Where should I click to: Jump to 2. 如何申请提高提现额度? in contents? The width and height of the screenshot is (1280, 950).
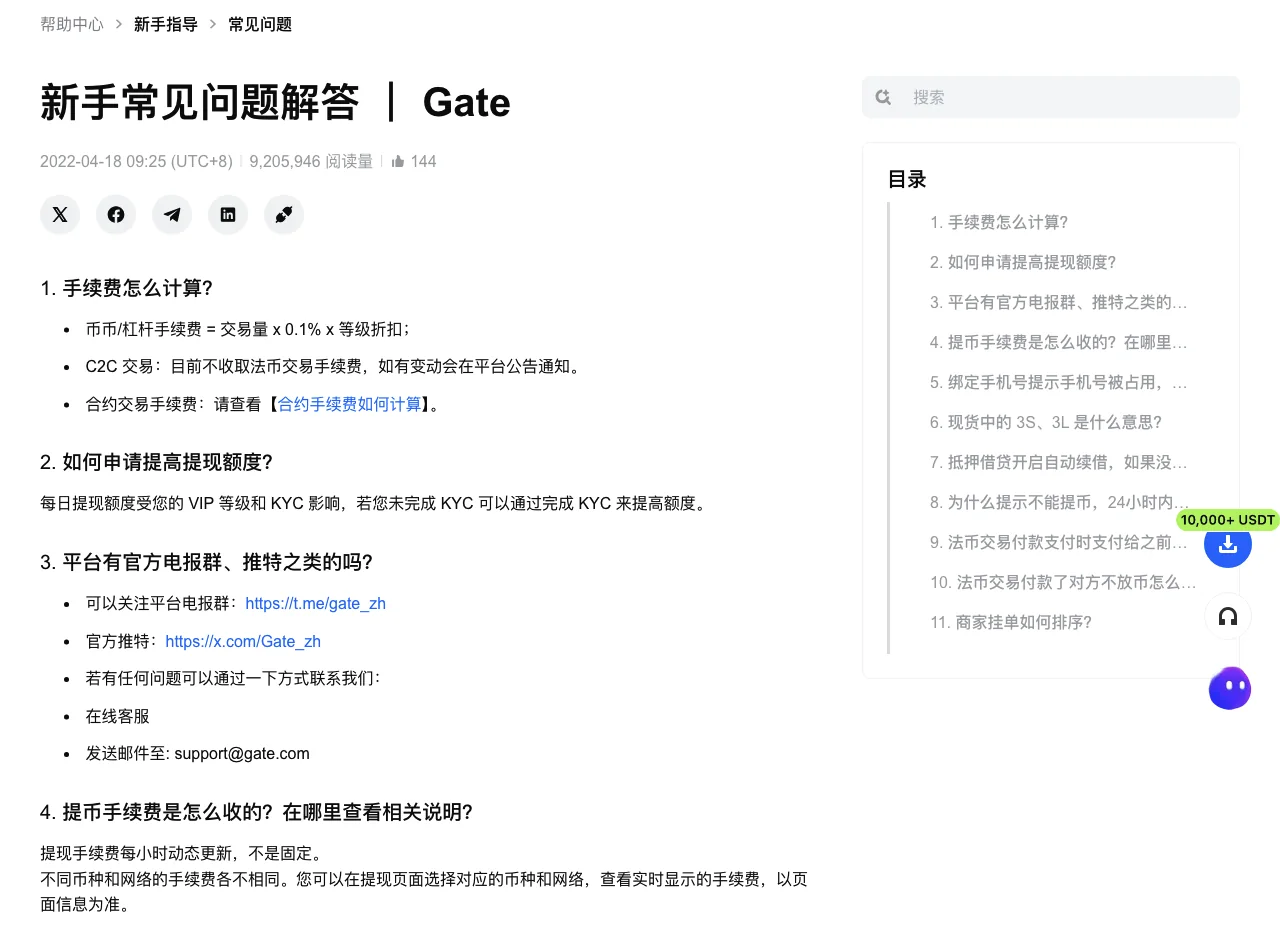1023,262
